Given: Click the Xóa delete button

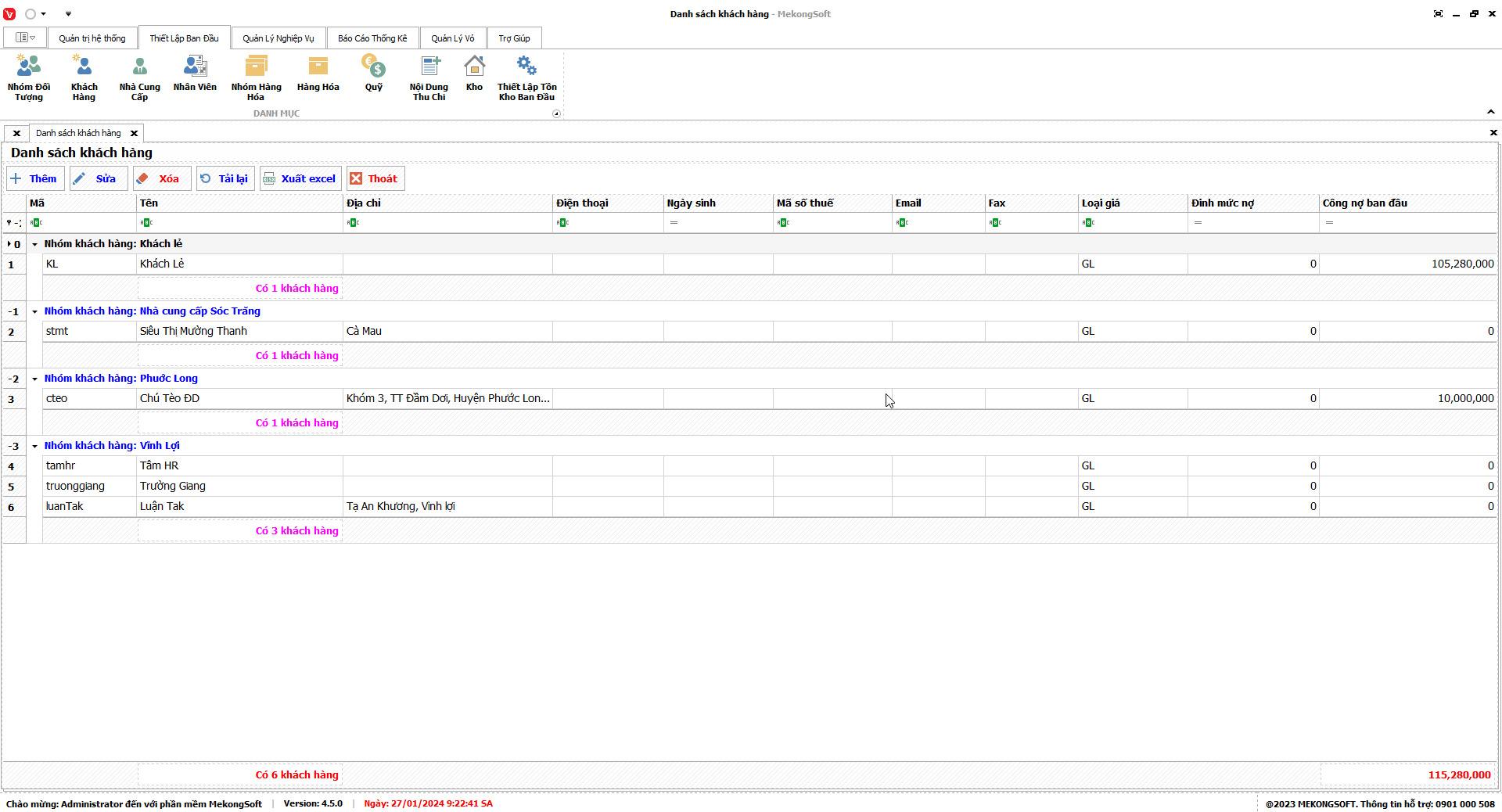Looking at the screenshot, I should (x=162, y=178).
